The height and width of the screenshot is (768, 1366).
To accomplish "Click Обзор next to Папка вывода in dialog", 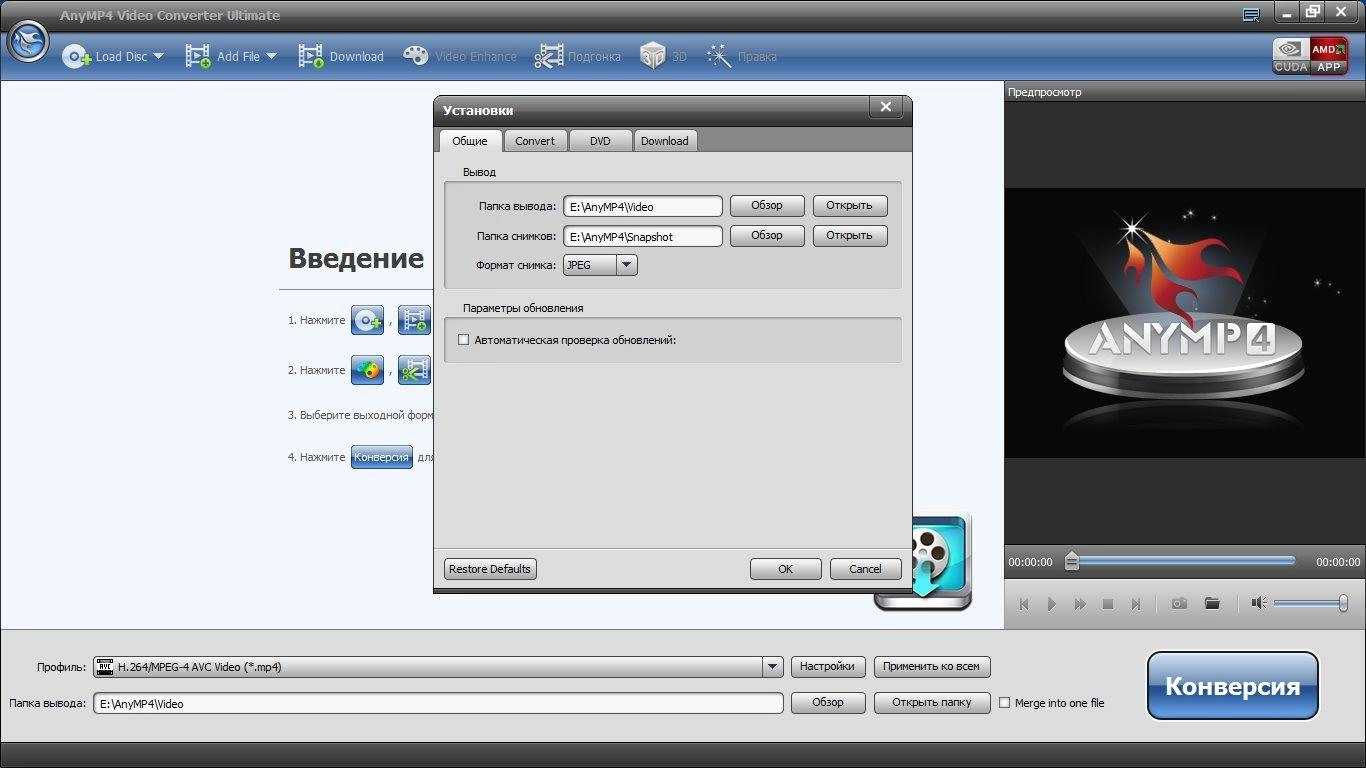I will coord(767,205).
